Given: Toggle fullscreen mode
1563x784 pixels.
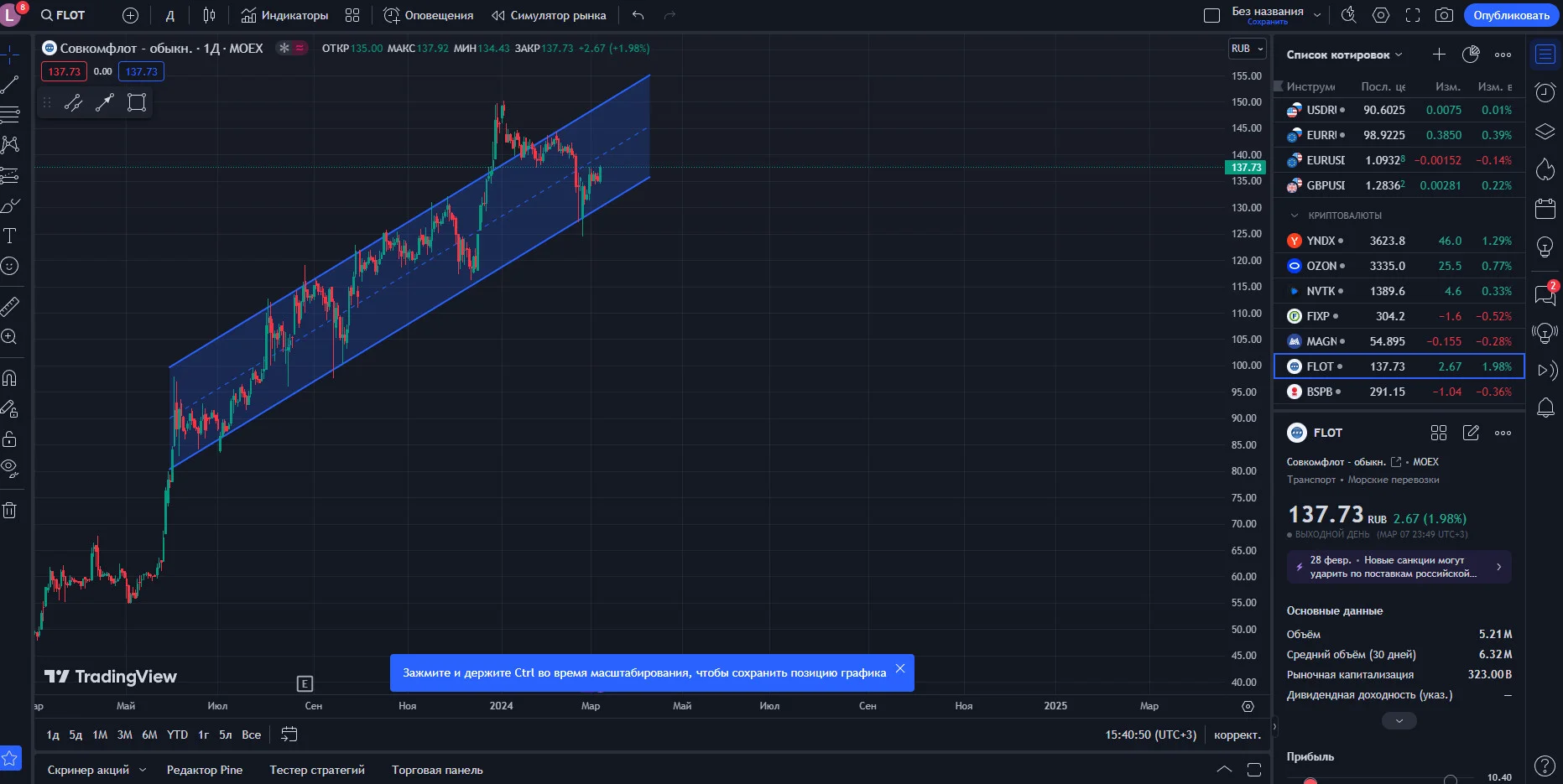Looking at the screenshot, I should (1413, 15).
